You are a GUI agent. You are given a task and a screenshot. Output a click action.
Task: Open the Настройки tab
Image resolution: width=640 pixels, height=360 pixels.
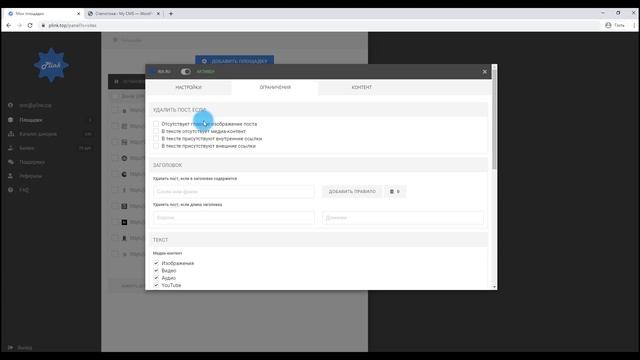pyautogui.click(x=189, y=87)
